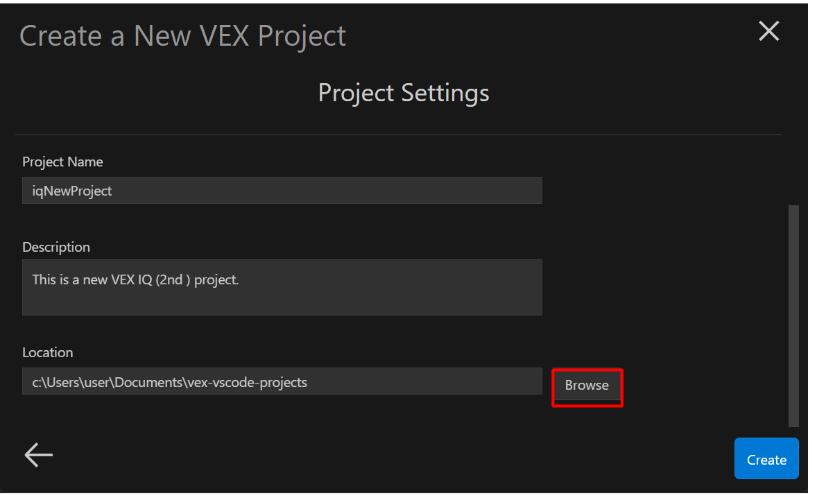
Task: Close the Create a New VEX Project dialog
Action: [768, 31]
